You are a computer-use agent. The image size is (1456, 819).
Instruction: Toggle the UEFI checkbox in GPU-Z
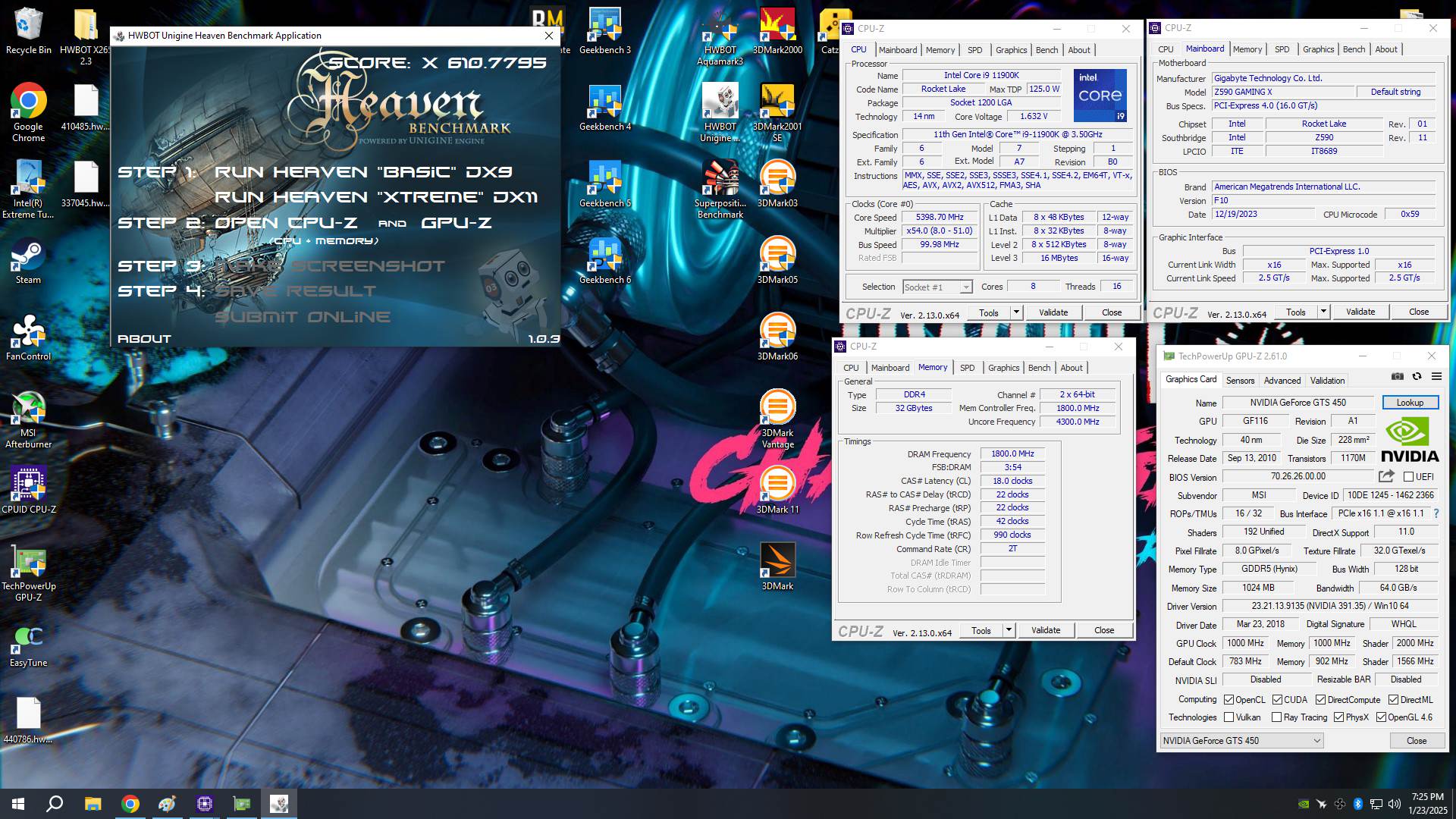tap(1408, 477)
